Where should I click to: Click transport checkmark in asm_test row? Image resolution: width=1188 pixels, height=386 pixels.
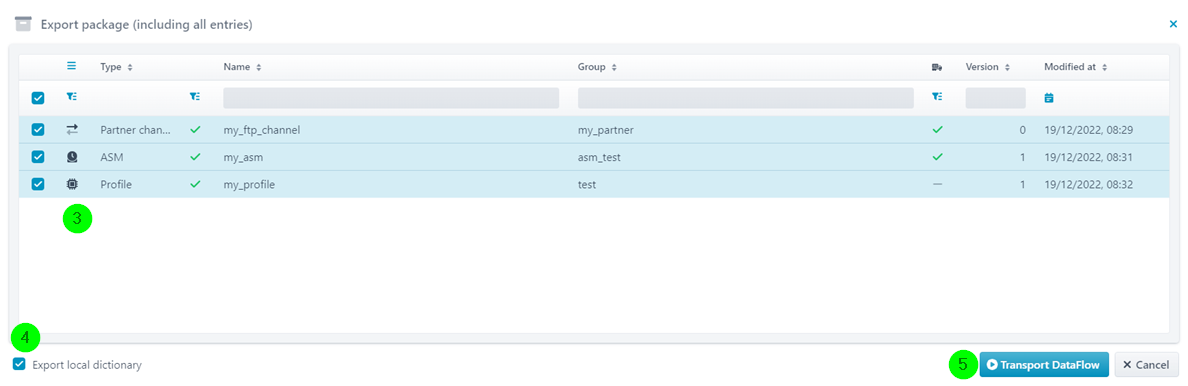coord(937,157)
